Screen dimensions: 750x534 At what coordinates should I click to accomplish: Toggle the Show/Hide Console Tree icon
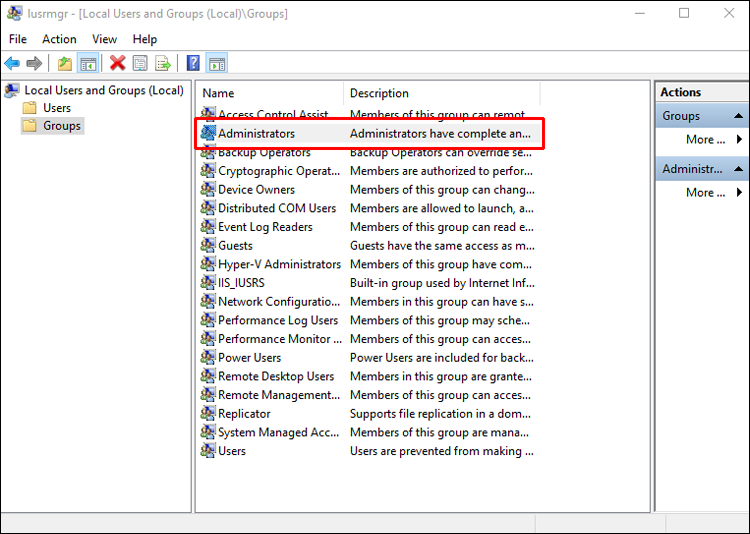tap(88, 63)
